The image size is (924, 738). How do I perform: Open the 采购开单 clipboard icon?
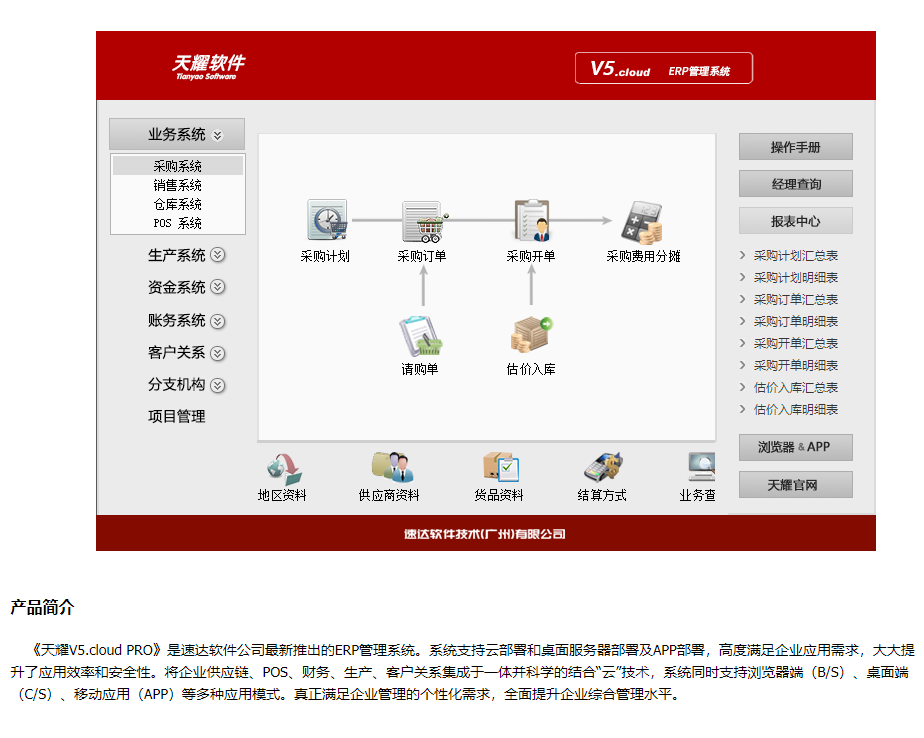click(532, 220)
